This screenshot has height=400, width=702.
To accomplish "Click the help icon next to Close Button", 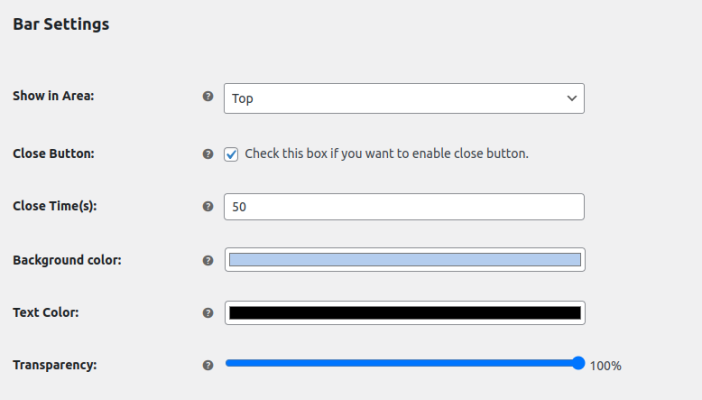I will point(208,154).
